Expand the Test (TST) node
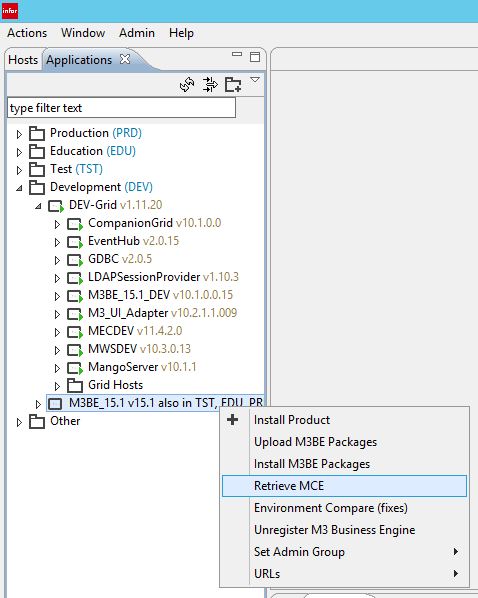Image resolution: width=478 pixels, height=598 pixels. pos(19,170)
